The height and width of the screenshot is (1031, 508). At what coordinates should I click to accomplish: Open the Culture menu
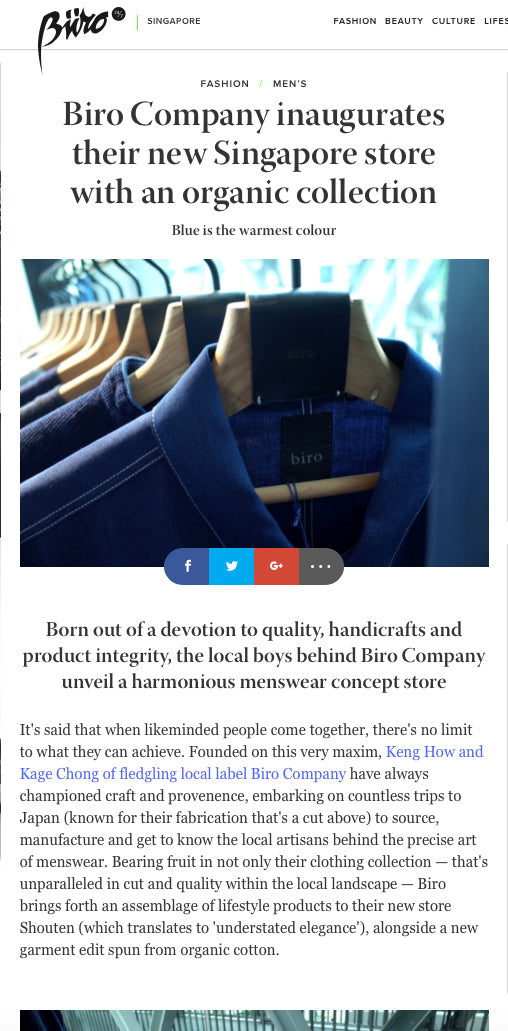(x=453, y=21)
